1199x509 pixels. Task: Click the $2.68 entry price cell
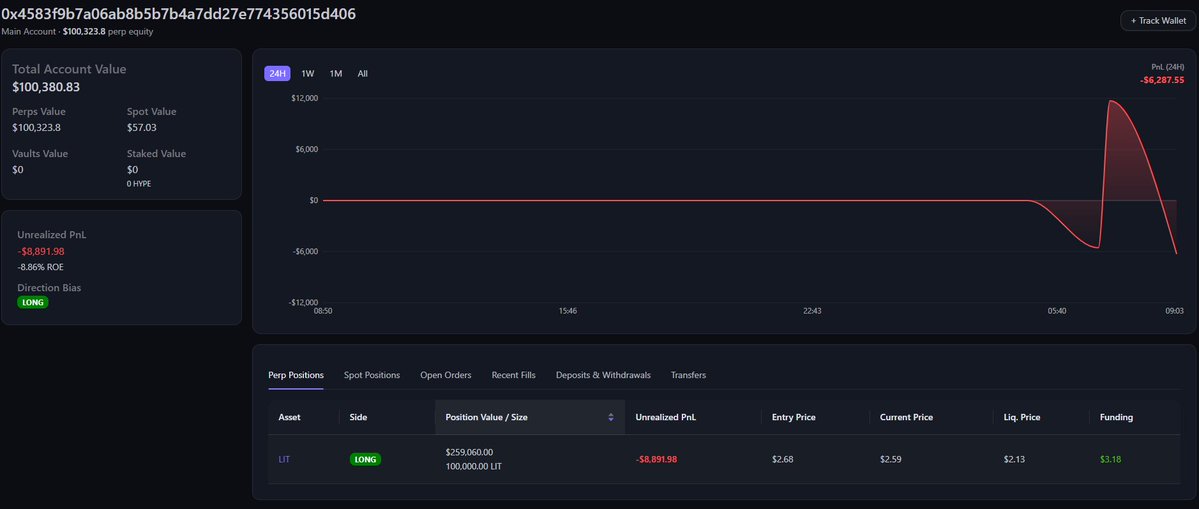(x=782, y=459)
